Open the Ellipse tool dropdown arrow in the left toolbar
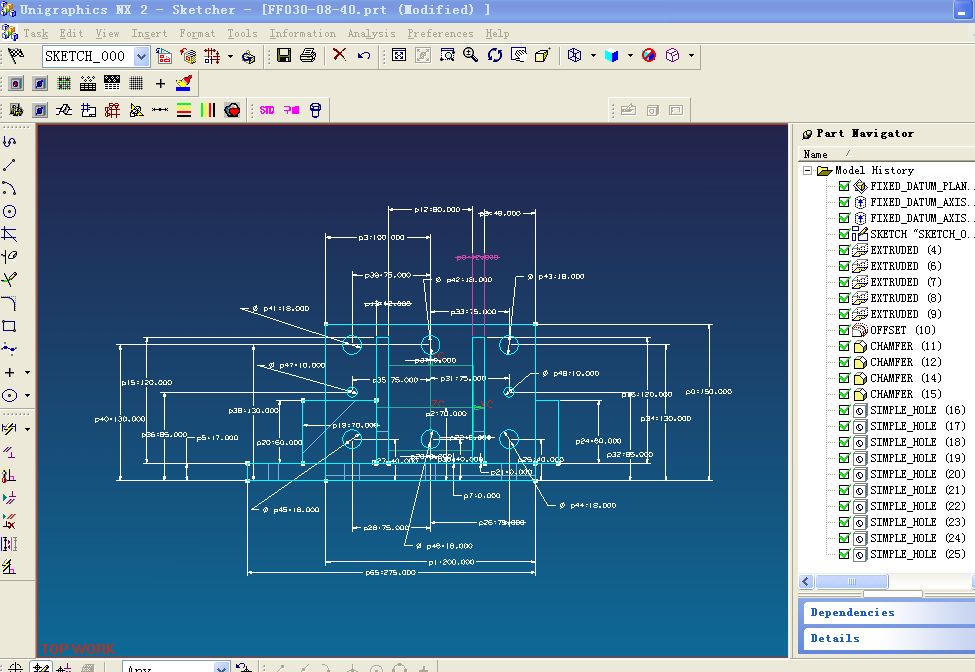The width and height of the screenshot is (975, 672). click(x=27, y=395)
